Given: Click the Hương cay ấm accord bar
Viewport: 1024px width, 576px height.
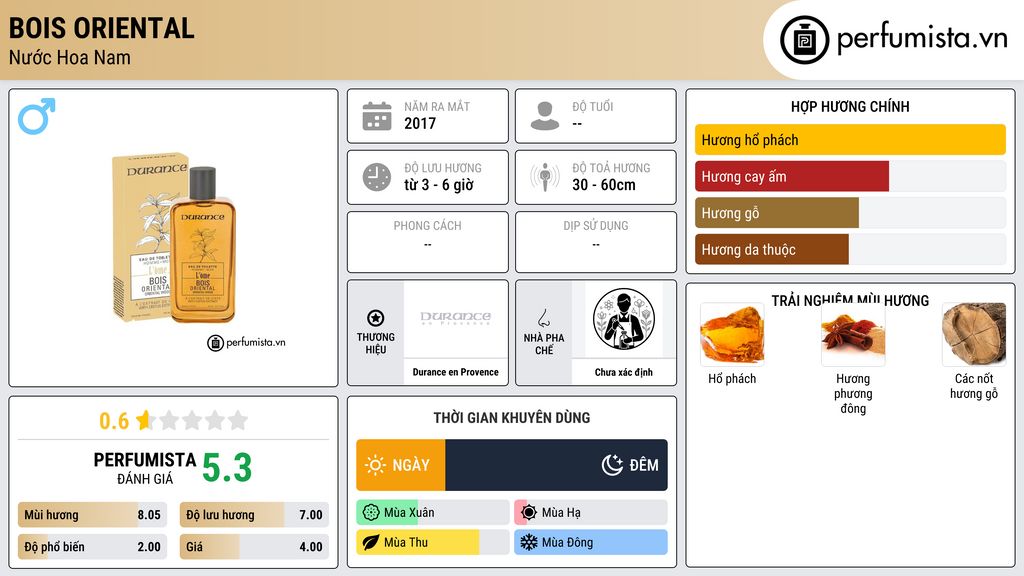Looking at the screenshot, I should (850, 176).
